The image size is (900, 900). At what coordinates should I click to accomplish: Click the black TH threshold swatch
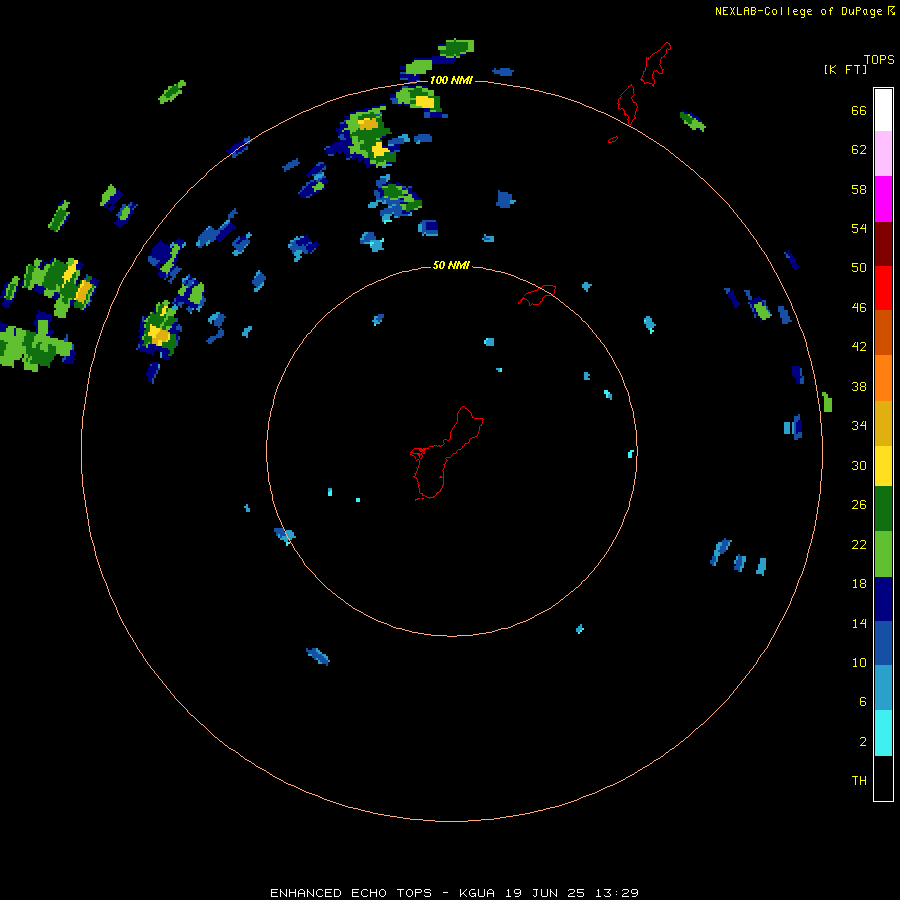(x=883, y=778)
